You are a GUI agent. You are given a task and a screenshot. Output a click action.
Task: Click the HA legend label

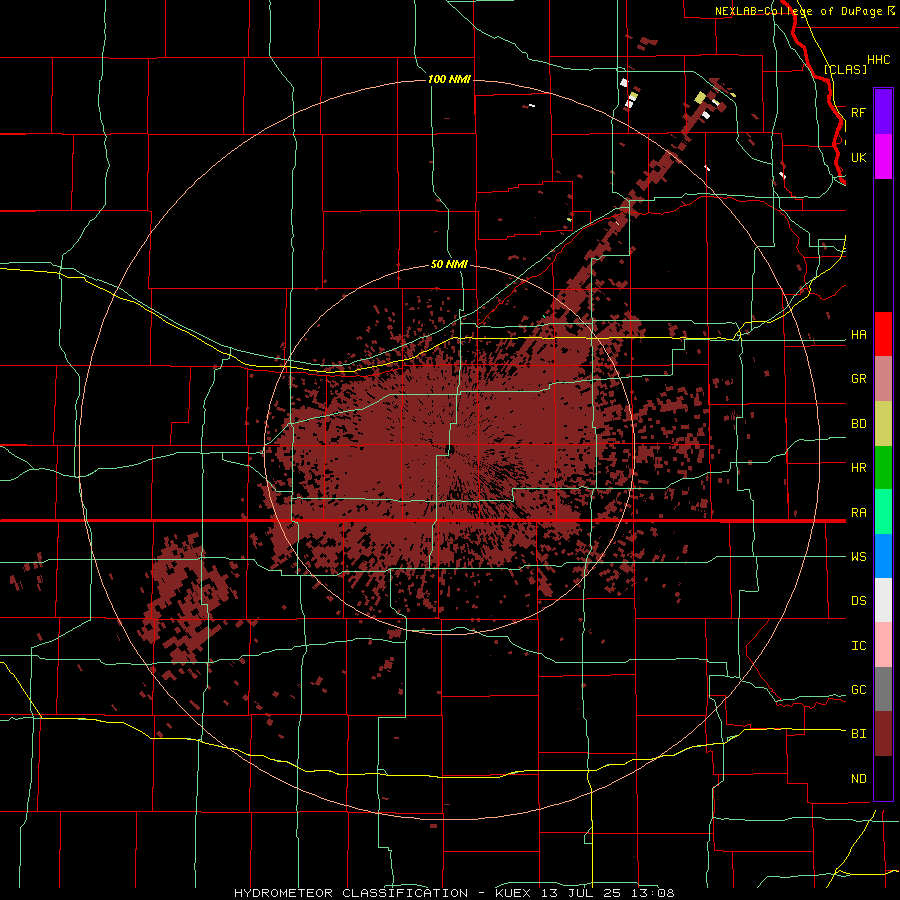(859, 335)
